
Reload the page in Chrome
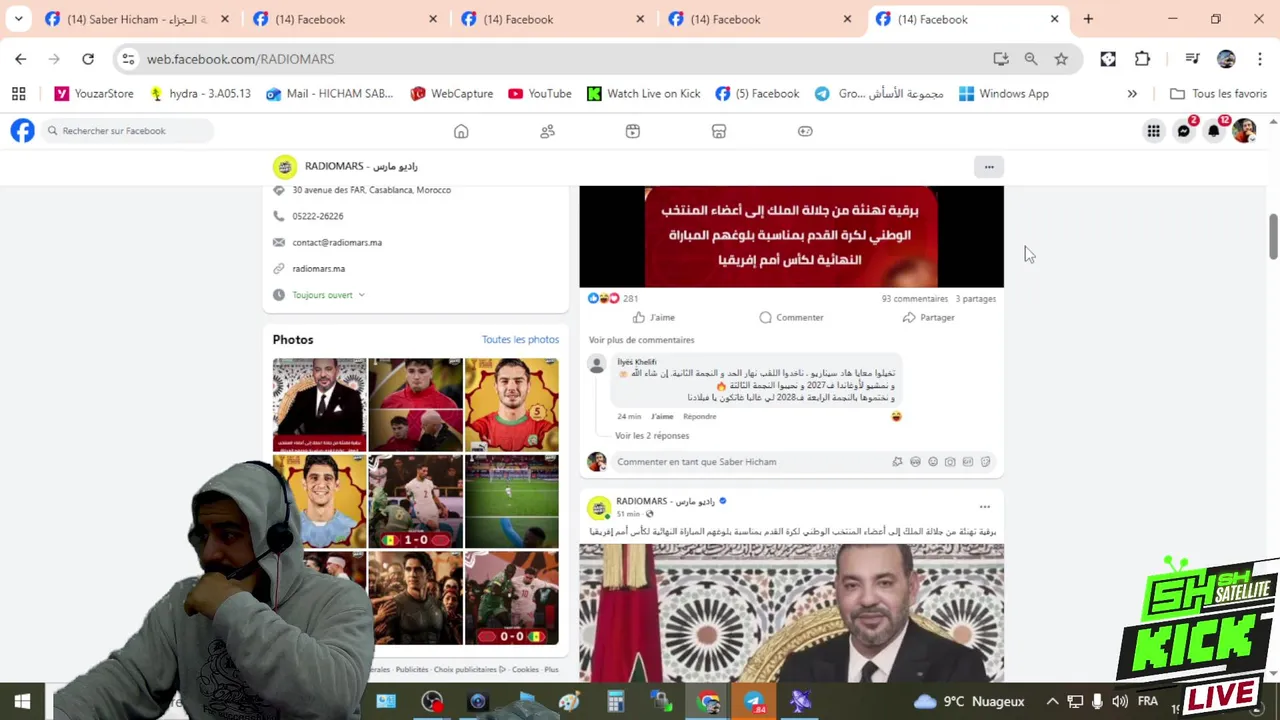click(88, 59)
